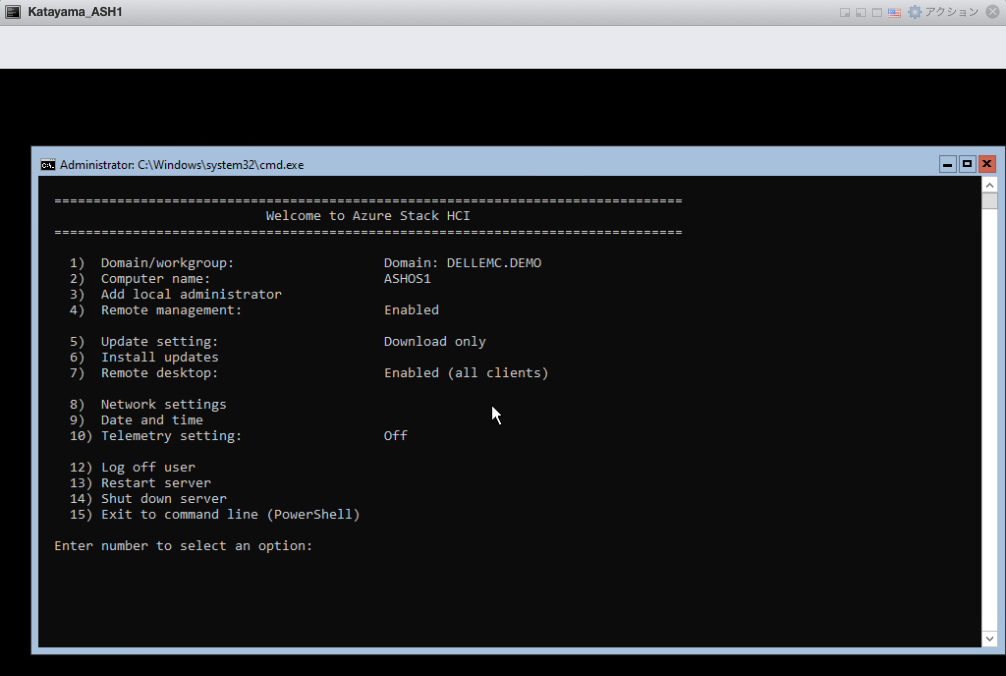Open the アクション gear menu
This screenshot has height=676, width=1006.
[x=943, y=12]
